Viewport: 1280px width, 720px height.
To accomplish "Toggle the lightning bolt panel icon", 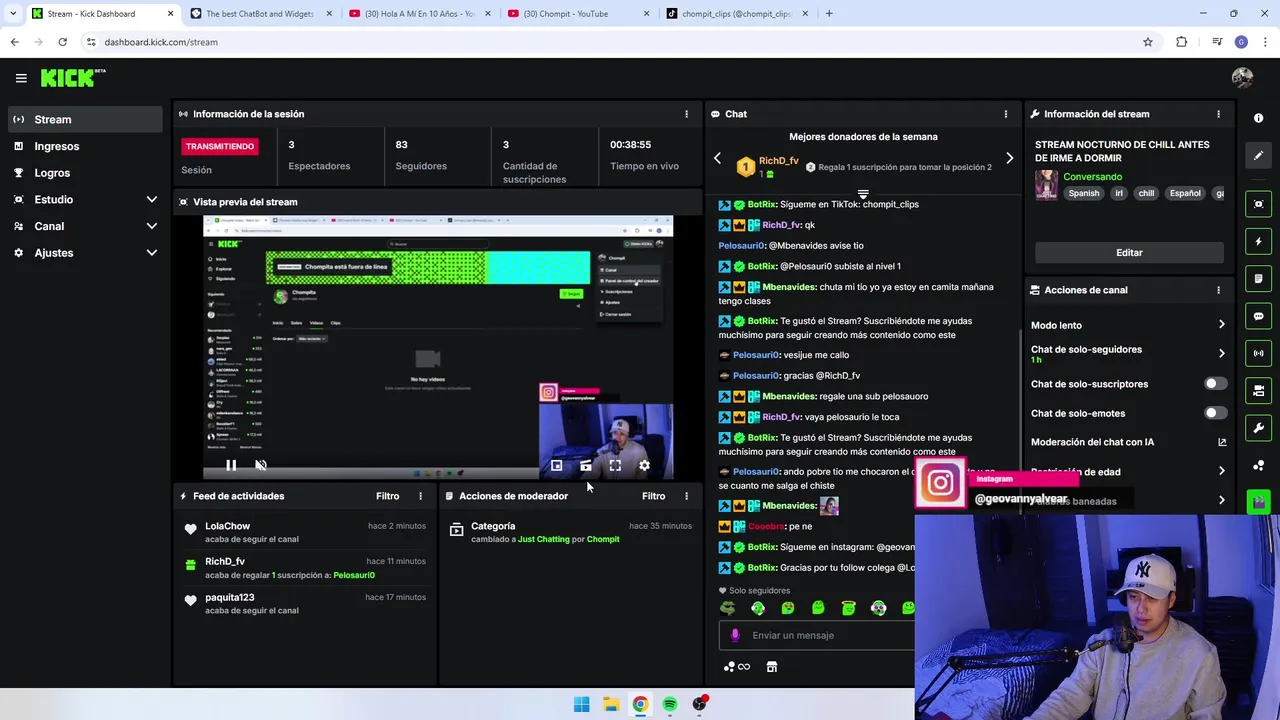I will pos(1258,241).
